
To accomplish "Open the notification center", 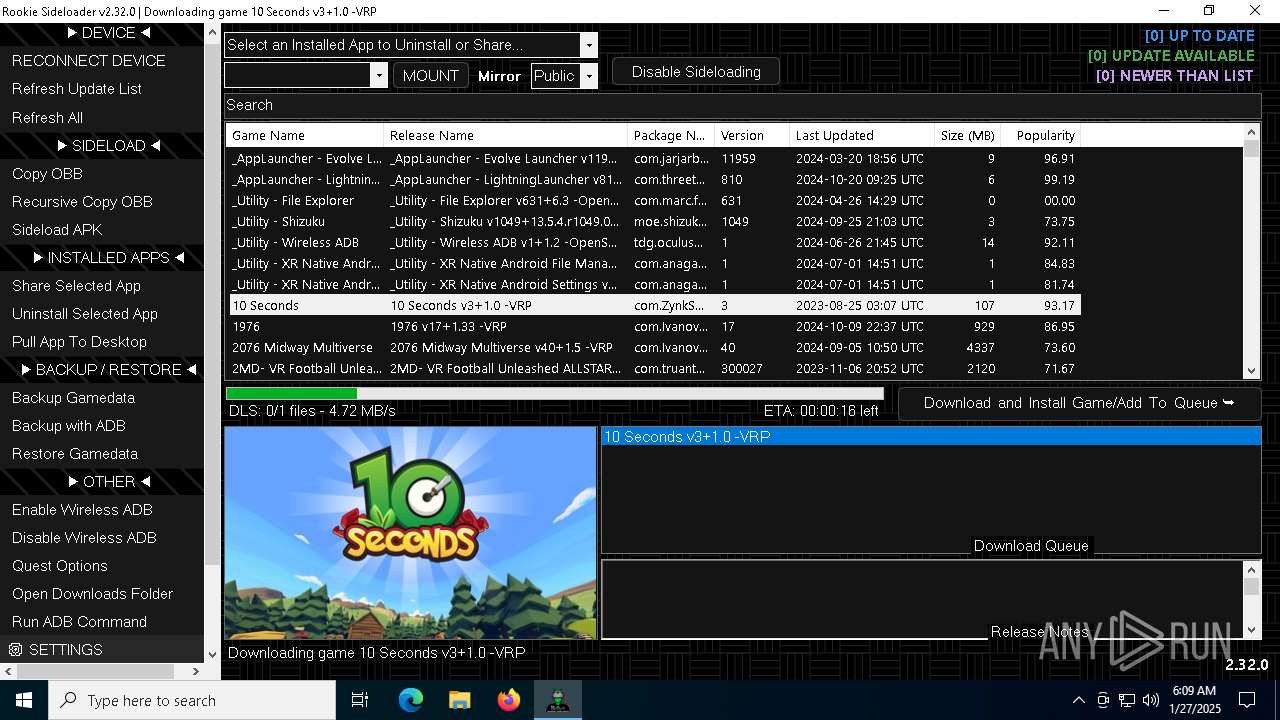I will pyautogui.click(x=1247, y=700).
